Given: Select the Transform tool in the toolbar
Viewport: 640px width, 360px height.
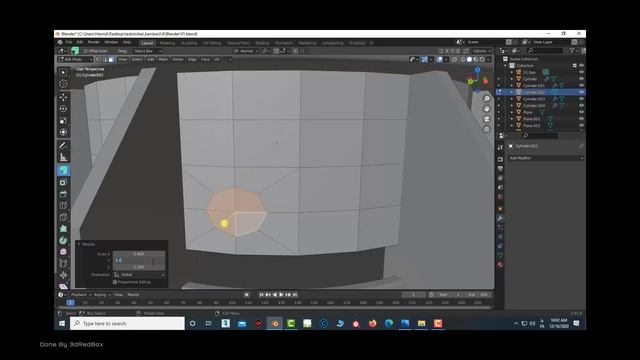Looking at the screenshot, I should click(63, 132).
